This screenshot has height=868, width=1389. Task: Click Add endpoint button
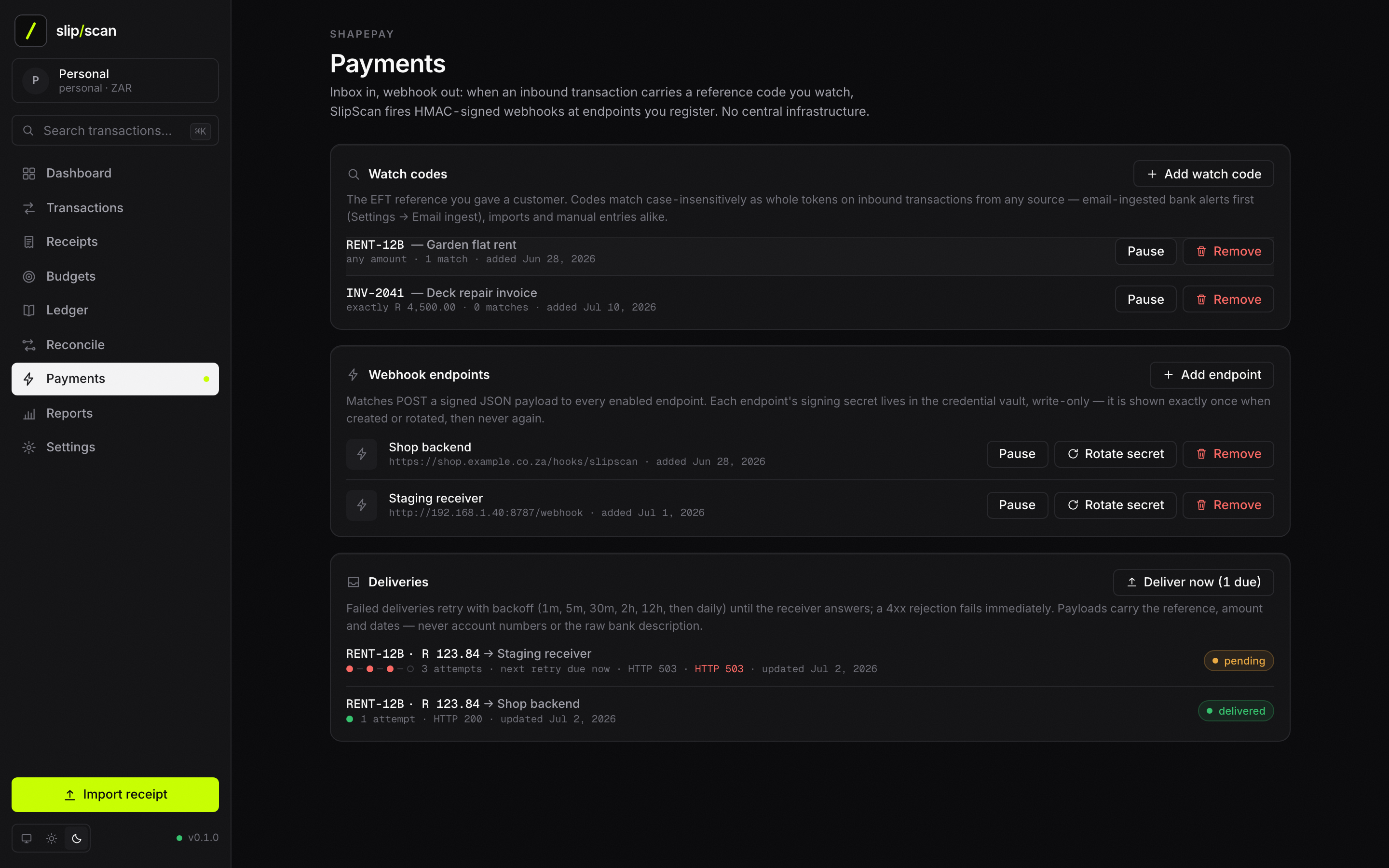point(1212,375)
